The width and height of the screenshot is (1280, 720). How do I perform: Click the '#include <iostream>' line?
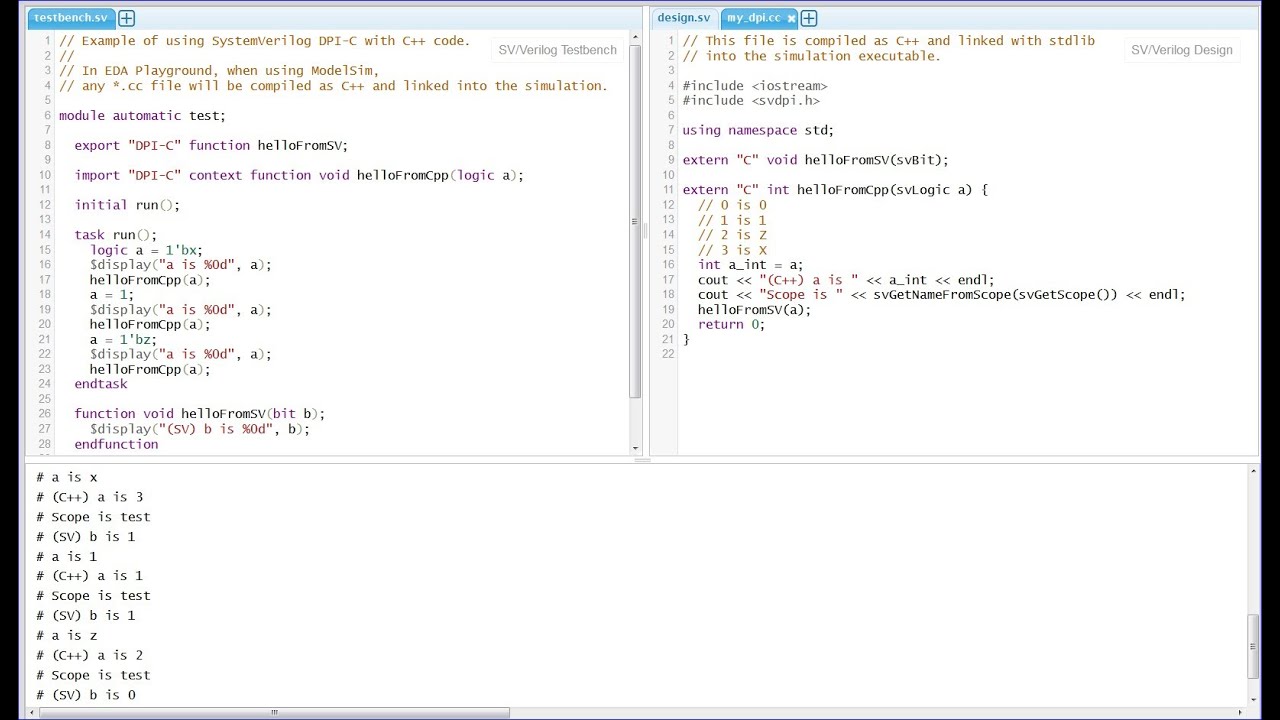point(755,86)
